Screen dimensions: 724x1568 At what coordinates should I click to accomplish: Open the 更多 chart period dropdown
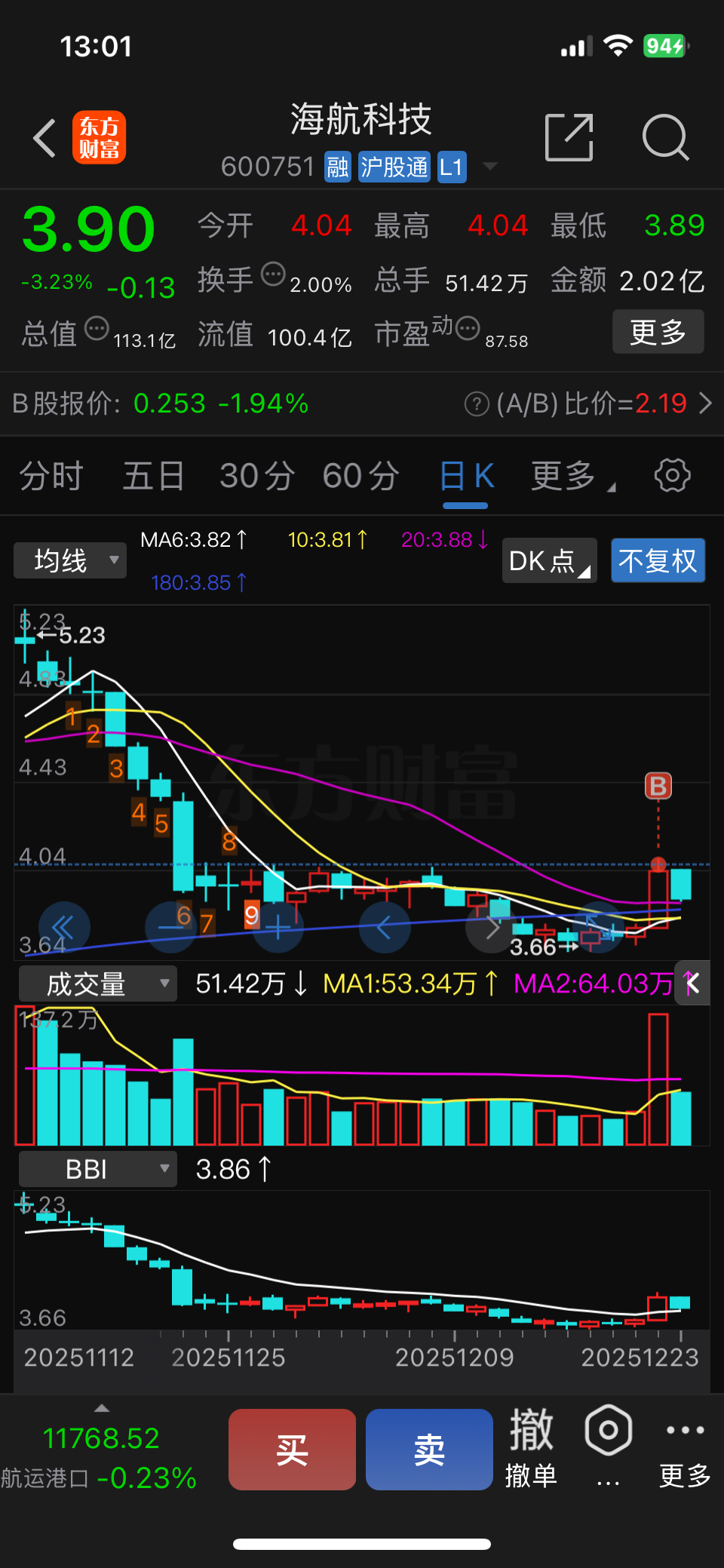point(572,476)
